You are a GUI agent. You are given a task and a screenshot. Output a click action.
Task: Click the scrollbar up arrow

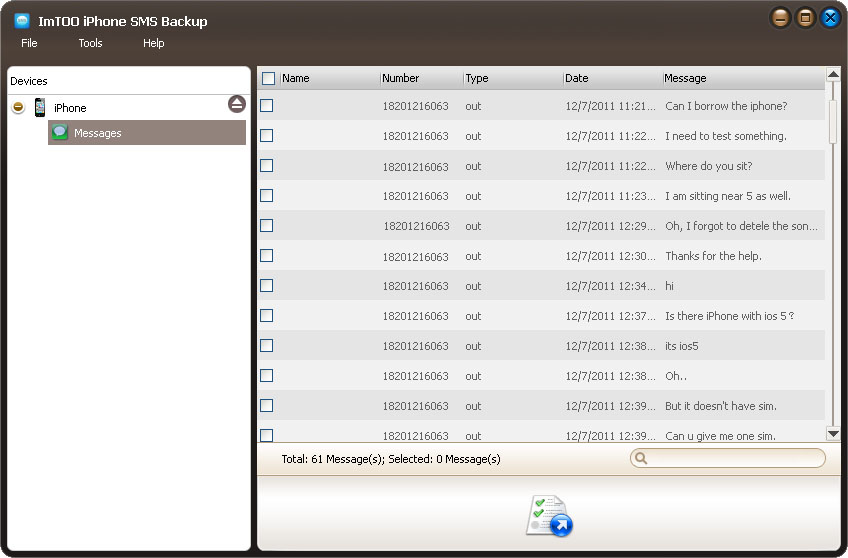click(x=833, y=74)
